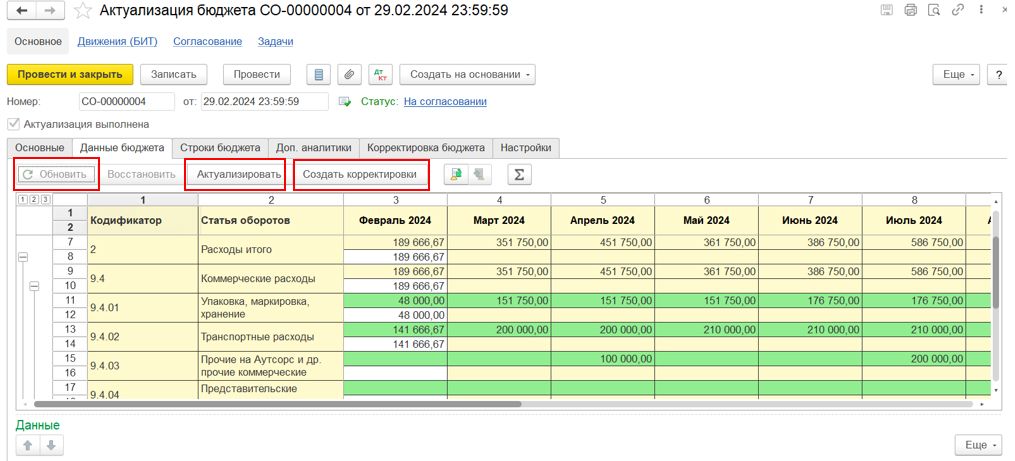
Task: Open the Корректировка бюджета tab
Action: [425, 147]
